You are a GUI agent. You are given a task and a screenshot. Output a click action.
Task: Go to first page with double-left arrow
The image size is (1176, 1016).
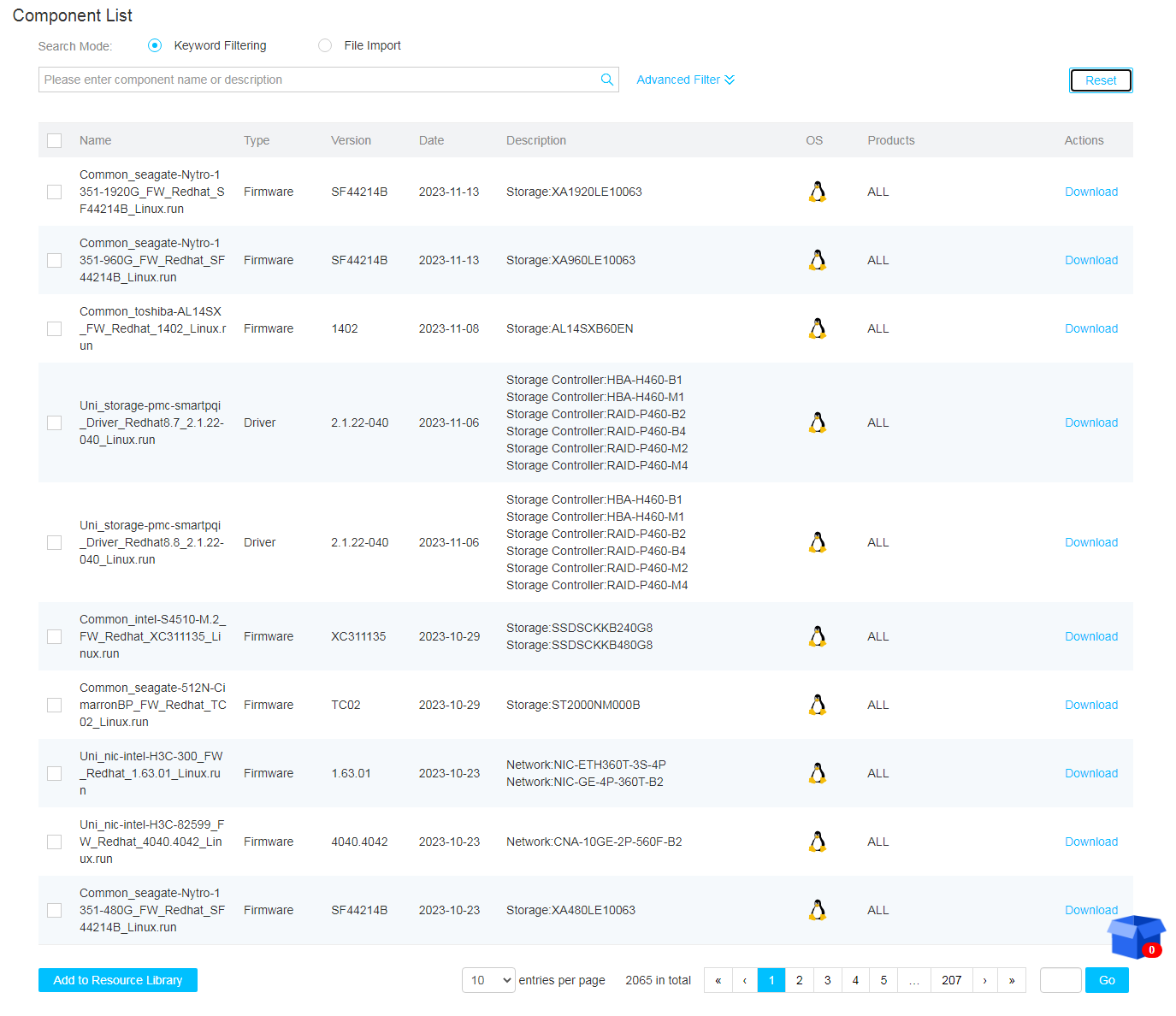[718, 980]
